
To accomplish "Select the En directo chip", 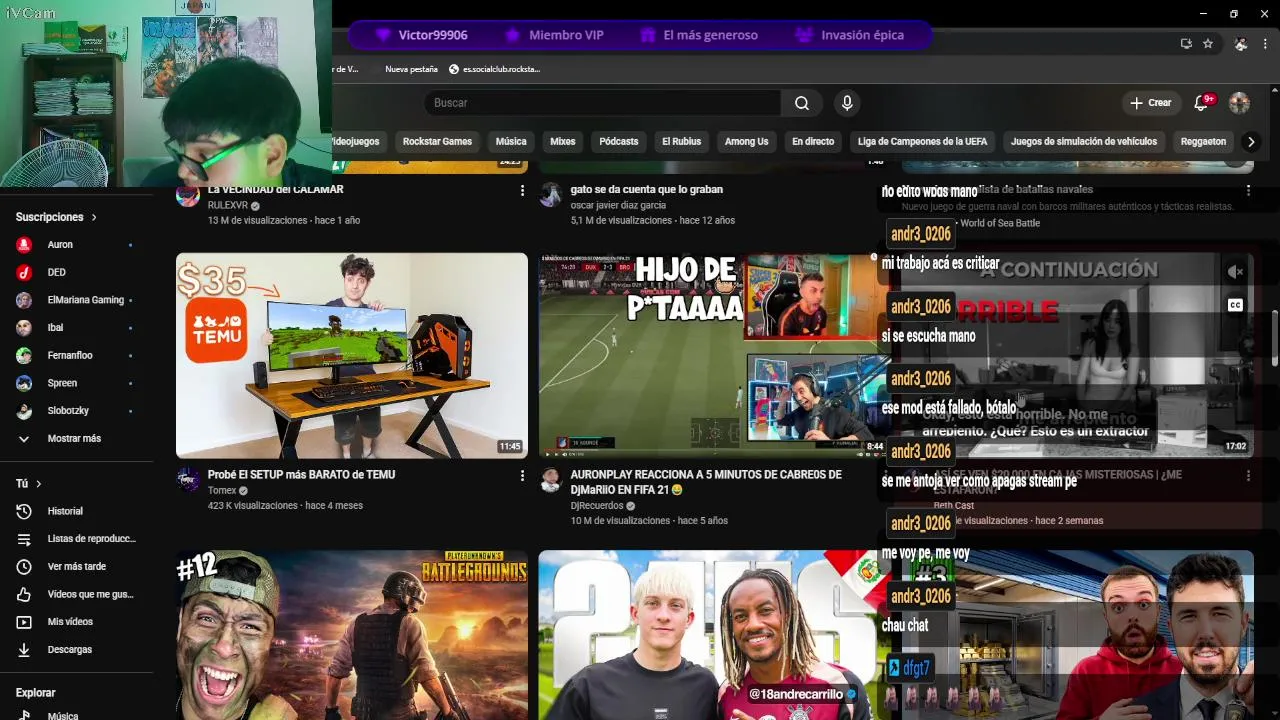I will click(x=813, y=142).
